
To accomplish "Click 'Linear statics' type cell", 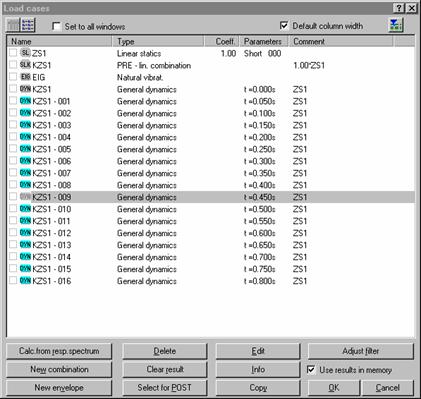I will click(x=139, y=53).
